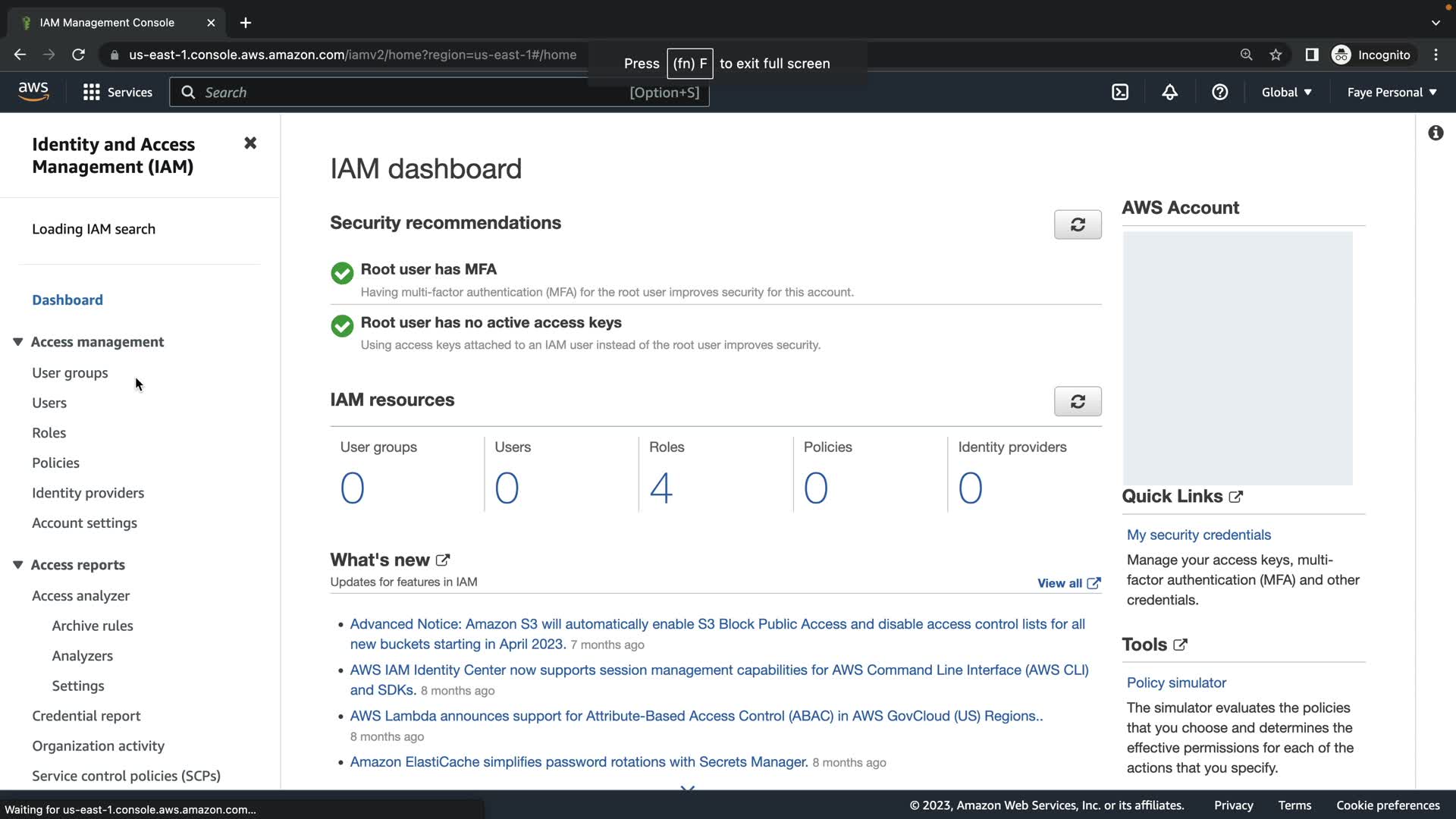Open the Policy simulator link
Viewport: 1456px width, 819px height.
pyautogui.click(x=1175, y=682)
